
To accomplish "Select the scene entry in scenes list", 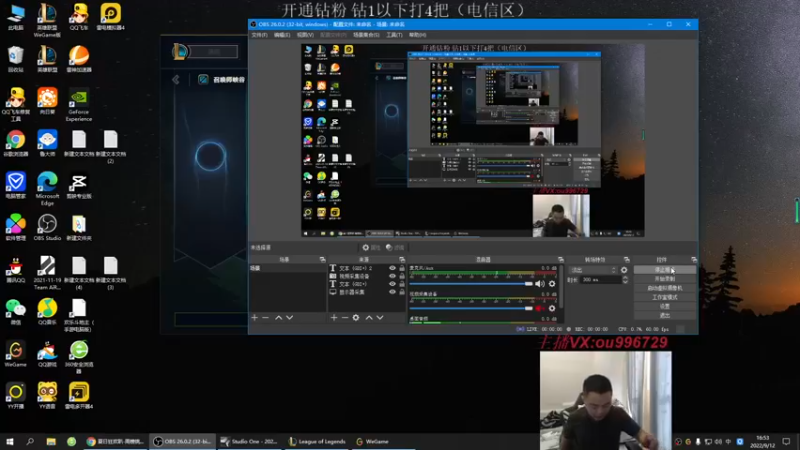I will 287,268.
